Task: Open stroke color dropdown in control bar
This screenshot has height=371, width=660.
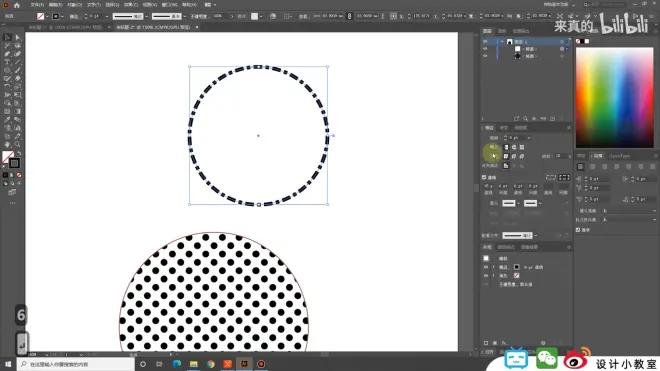Action: 62,16
